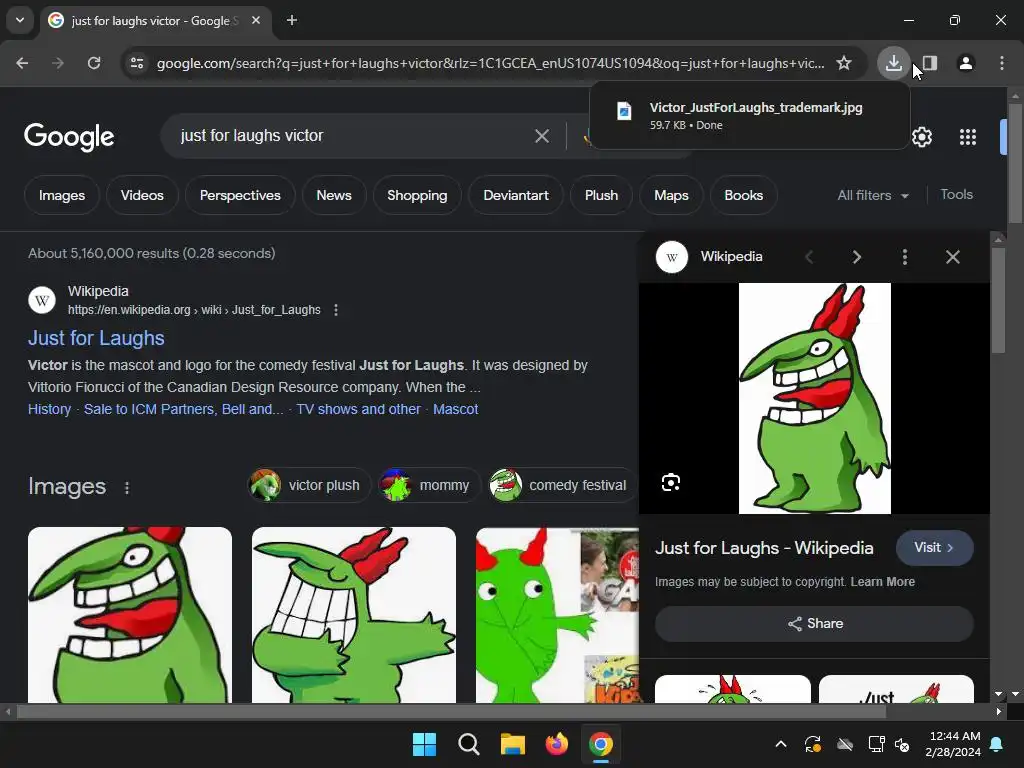
Task: Open downloaded Victor_JustForLaughs_trademark.jpg file
Action: 749,115
